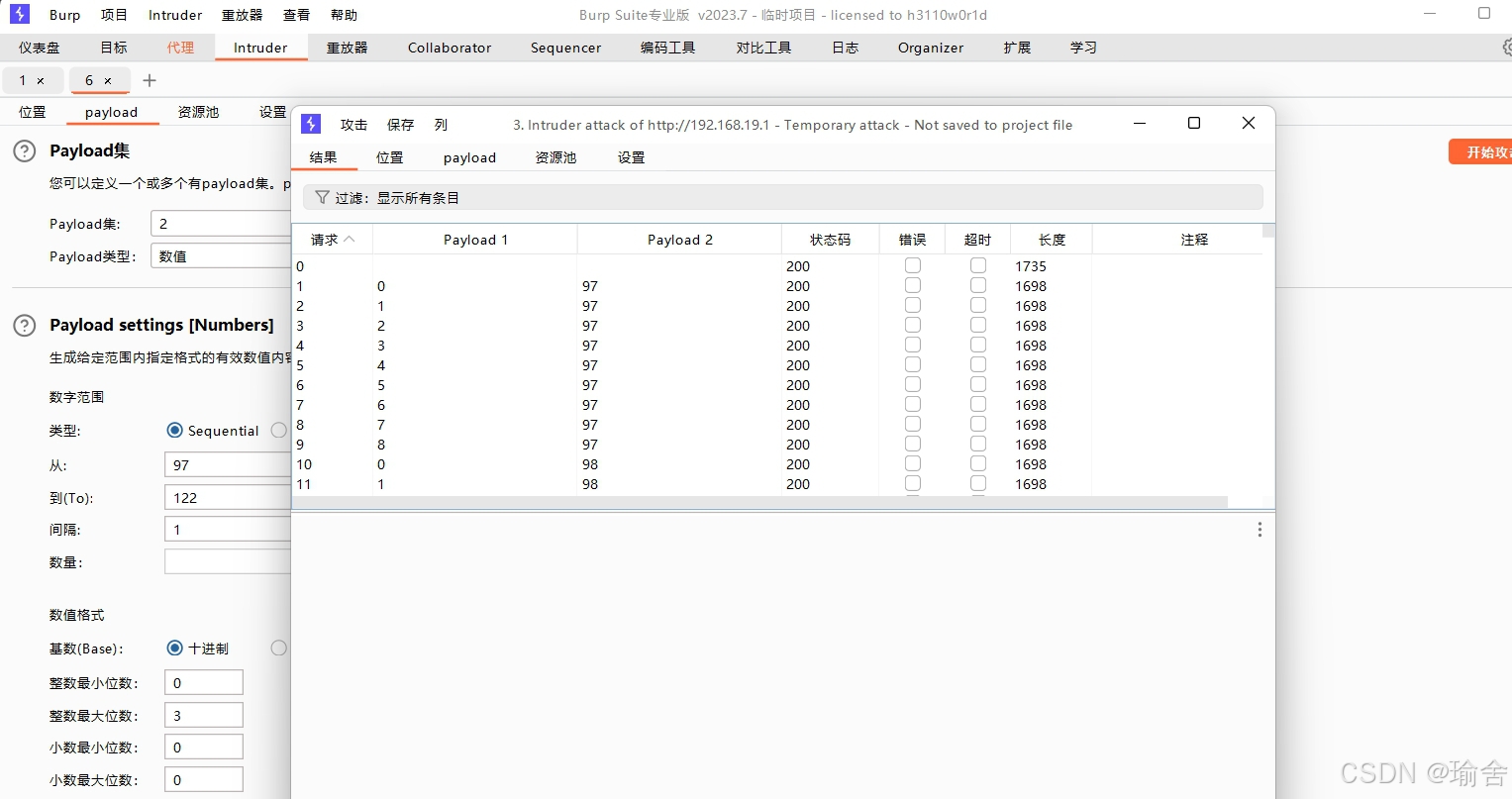Select request row 10 in results

pos(777,463)
